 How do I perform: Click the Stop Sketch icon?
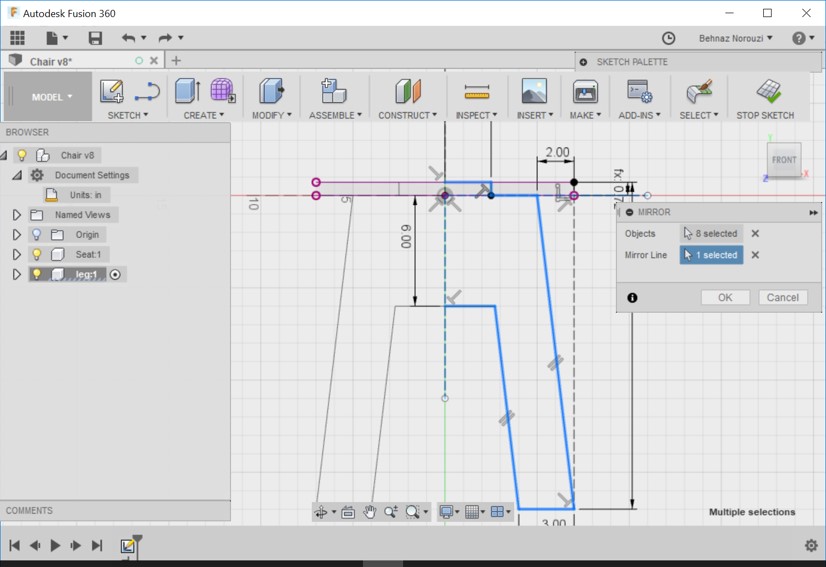point(769,91)
